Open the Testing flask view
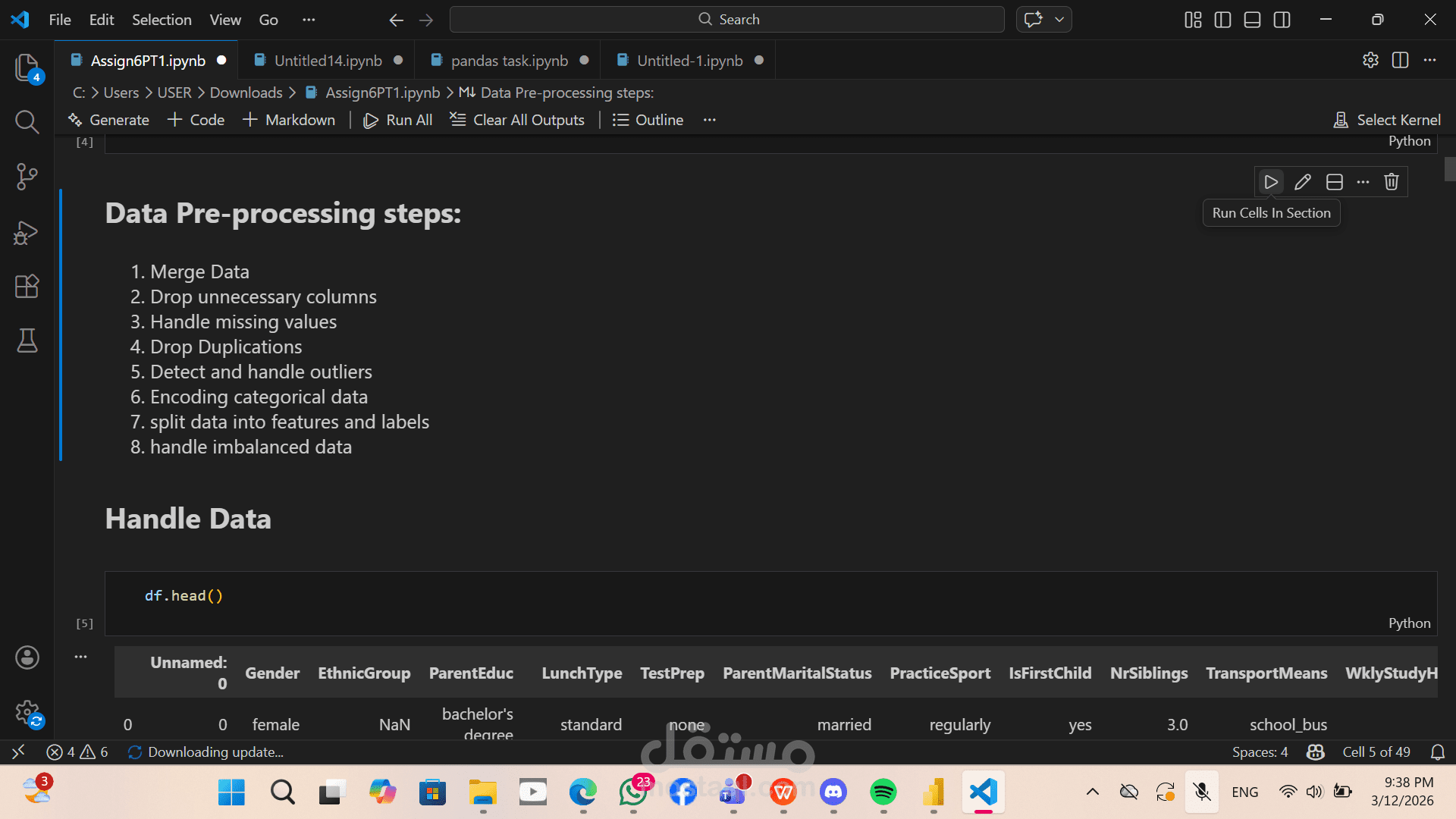This screenshot has width=1456, height=819. [x=27, y=341]
